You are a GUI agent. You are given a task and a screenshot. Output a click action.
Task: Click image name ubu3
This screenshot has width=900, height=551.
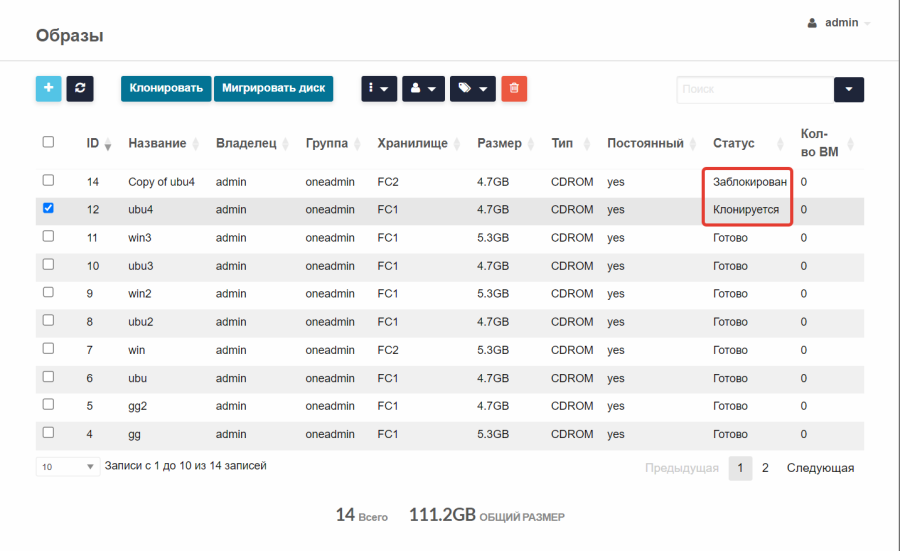141,266
